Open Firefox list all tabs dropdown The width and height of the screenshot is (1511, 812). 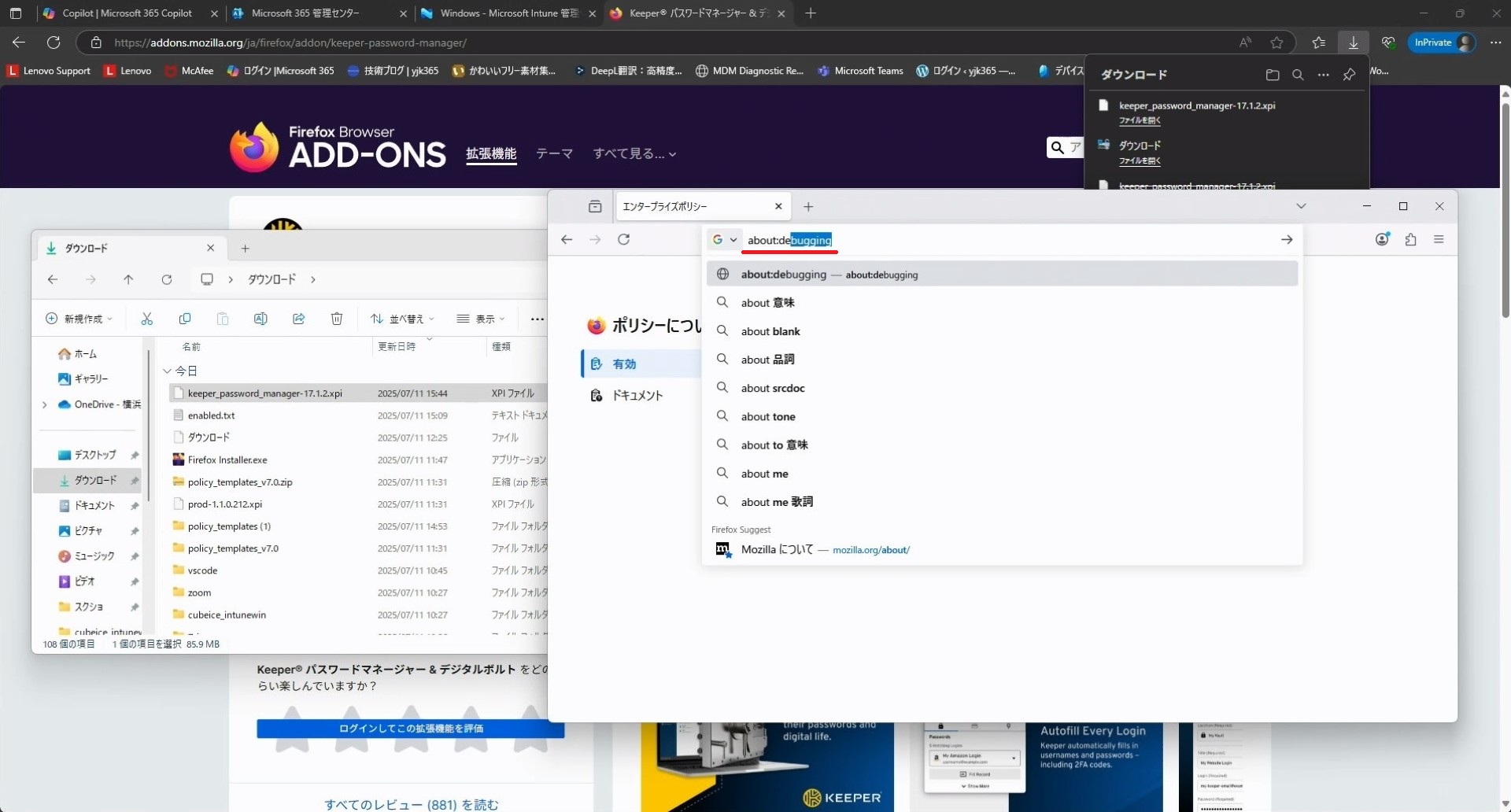pos(1301,206)
